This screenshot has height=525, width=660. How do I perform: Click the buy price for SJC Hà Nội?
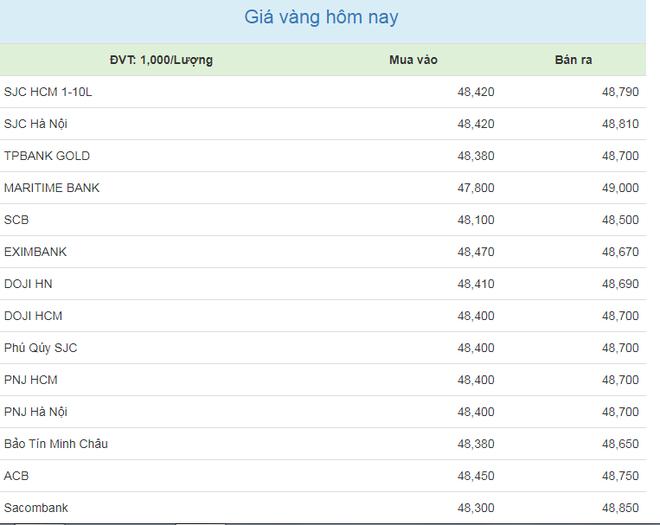(x=476, y=124)
